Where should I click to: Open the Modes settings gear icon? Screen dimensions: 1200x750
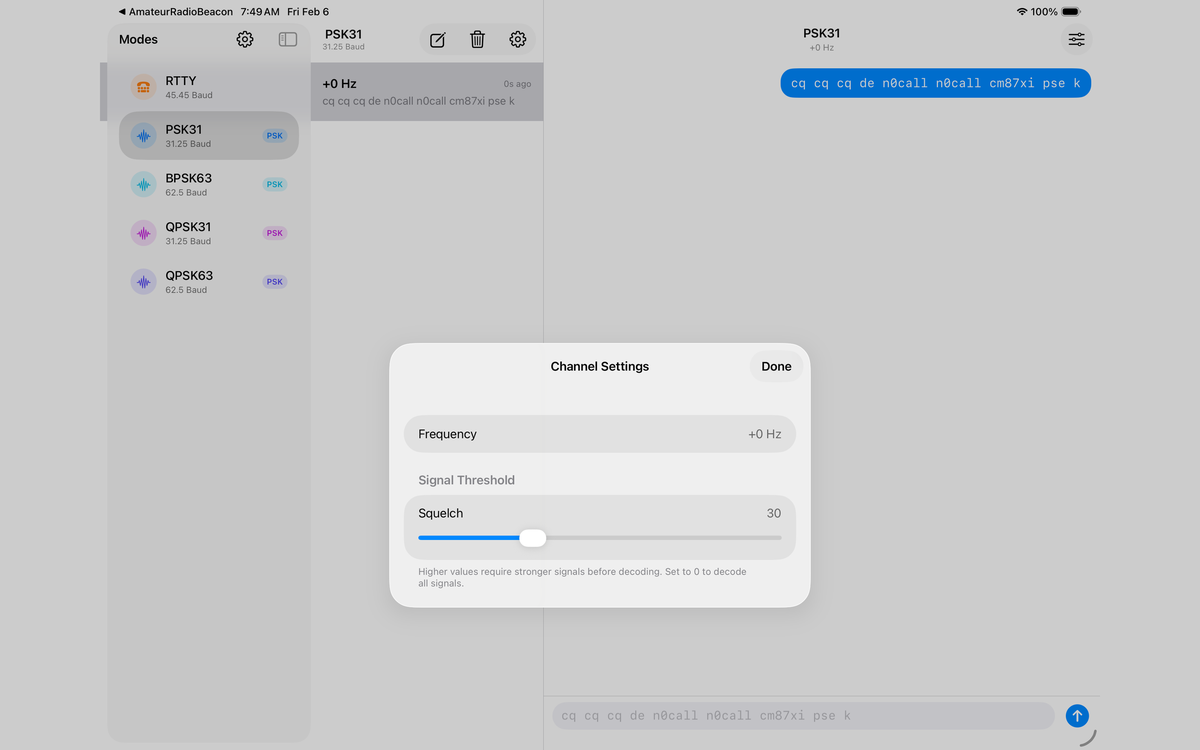point(244,39)
